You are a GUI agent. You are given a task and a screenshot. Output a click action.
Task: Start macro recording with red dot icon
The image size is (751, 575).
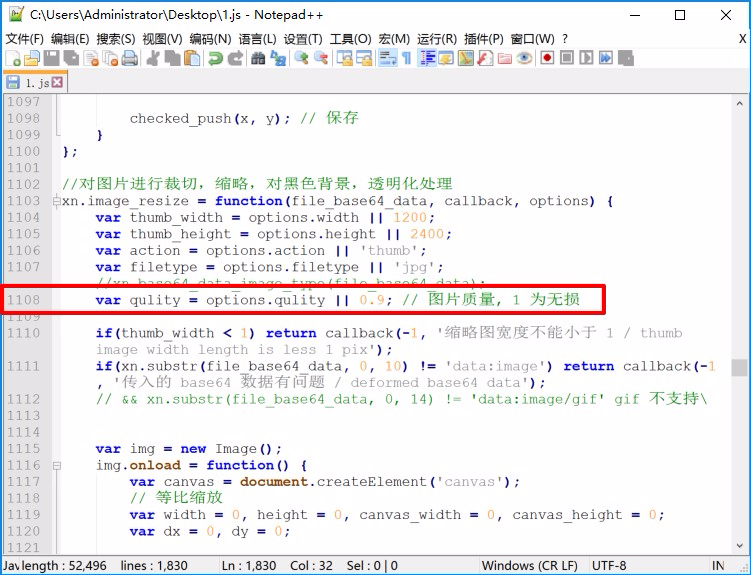coord(547,58)
